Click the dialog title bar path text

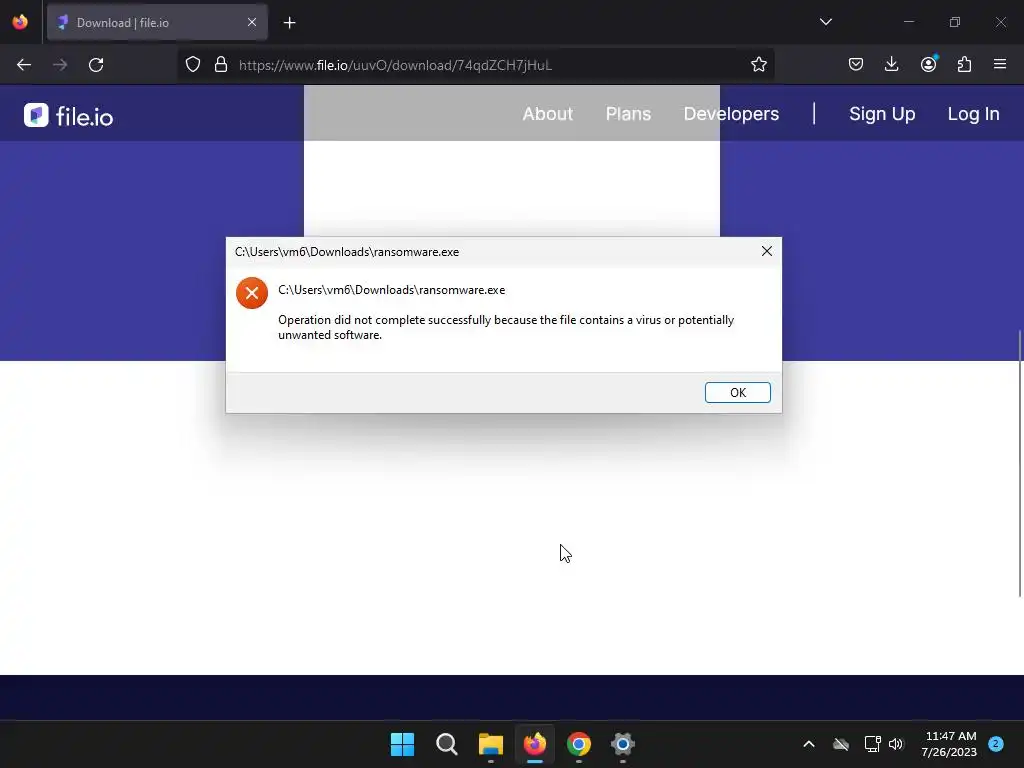tap(347, 252)
